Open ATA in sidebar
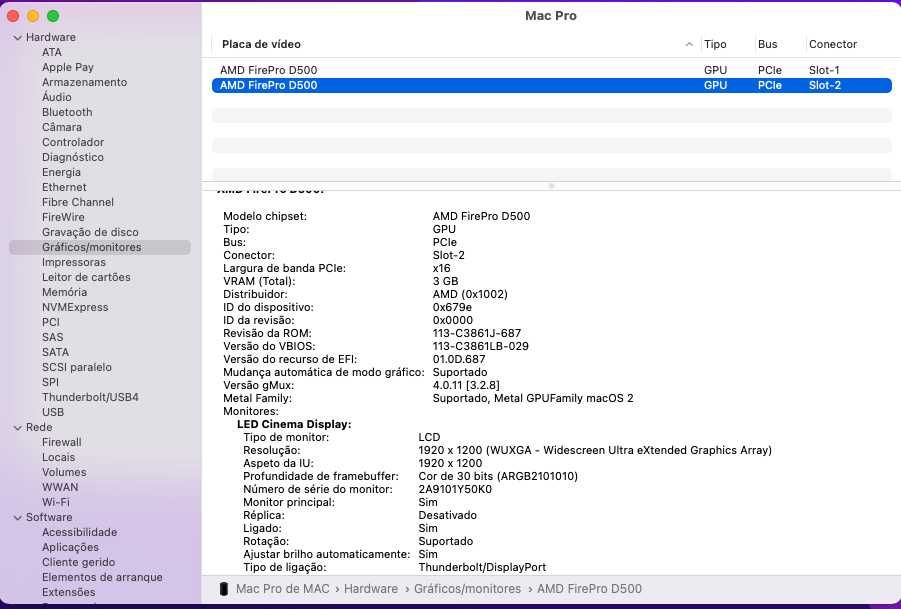Viewport: 901px width, 609px height. tap(52, 52)
